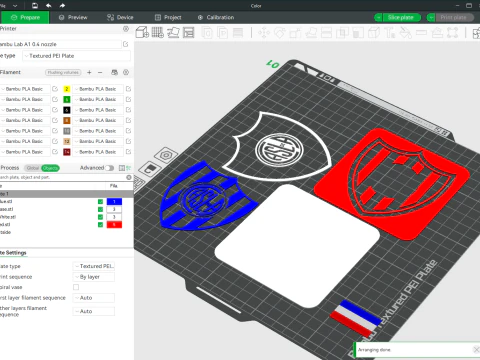Open the Print sequence By layer dropdown

pyautogui.click(x=94, y=277)
